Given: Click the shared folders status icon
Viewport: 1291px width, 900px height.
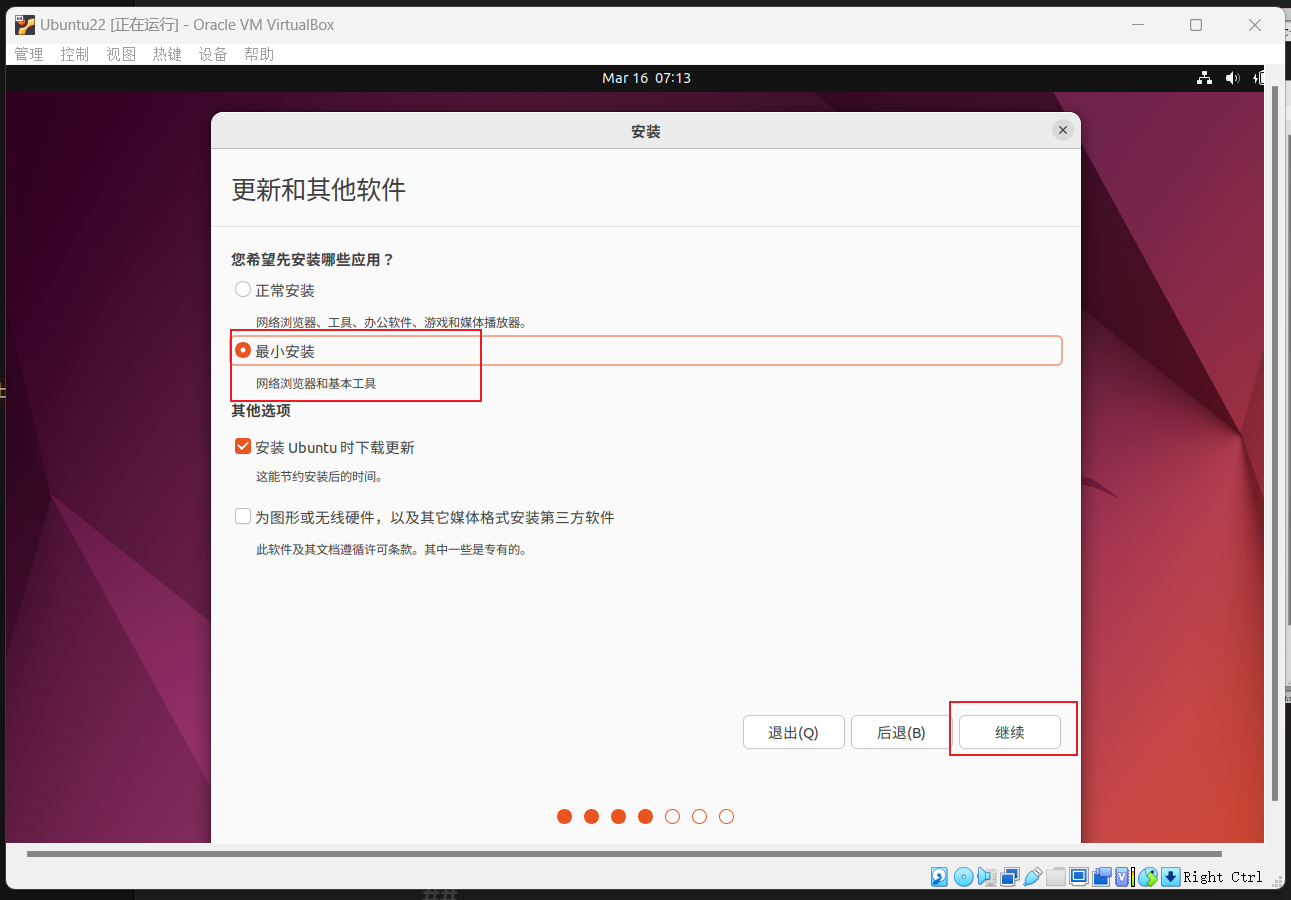Looking at the screenshot, I should tap(1056, 877).
